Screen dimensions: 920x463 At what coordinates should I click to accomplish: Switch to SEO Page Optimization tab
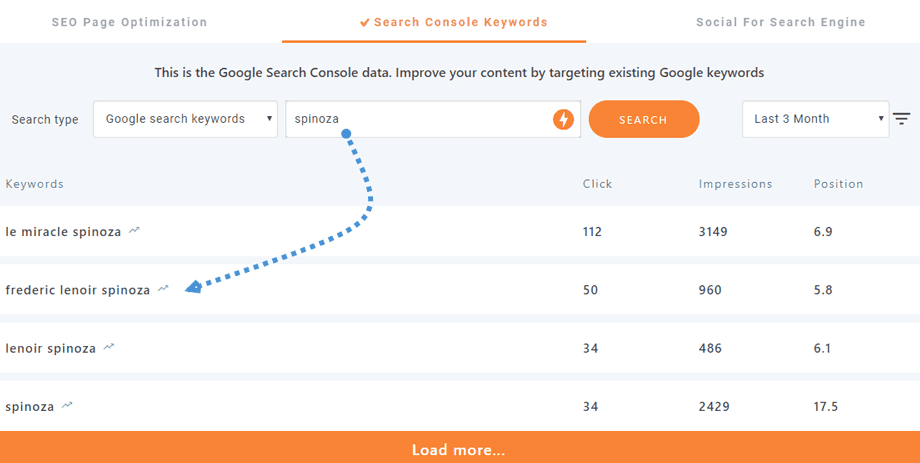point(130,22)
